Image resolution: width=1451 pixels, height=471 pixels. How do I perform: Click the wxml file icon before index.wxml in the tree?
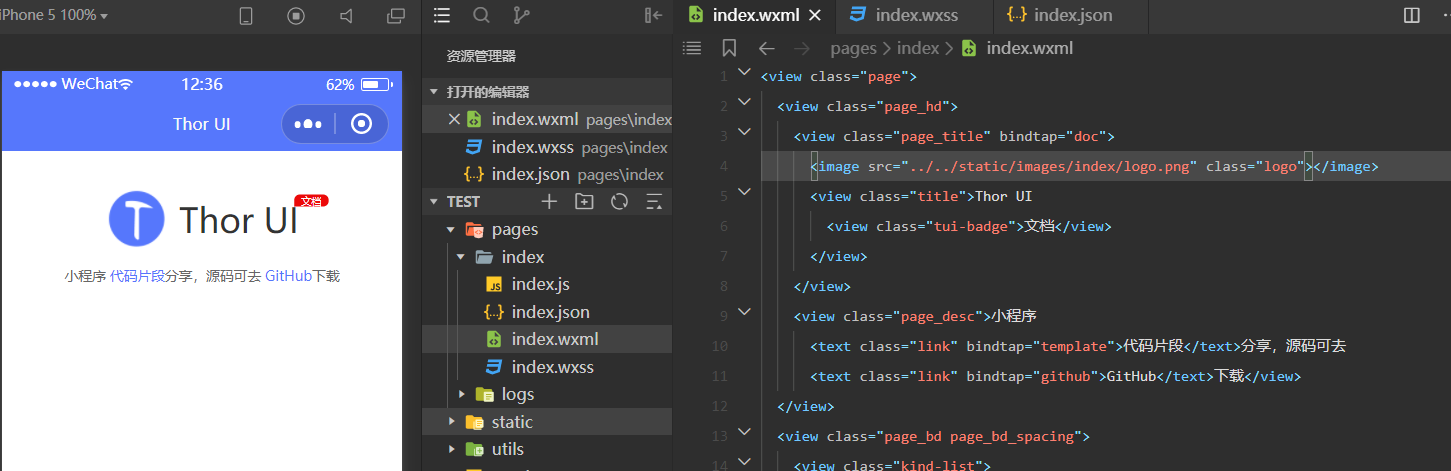[x=493, y=339]
